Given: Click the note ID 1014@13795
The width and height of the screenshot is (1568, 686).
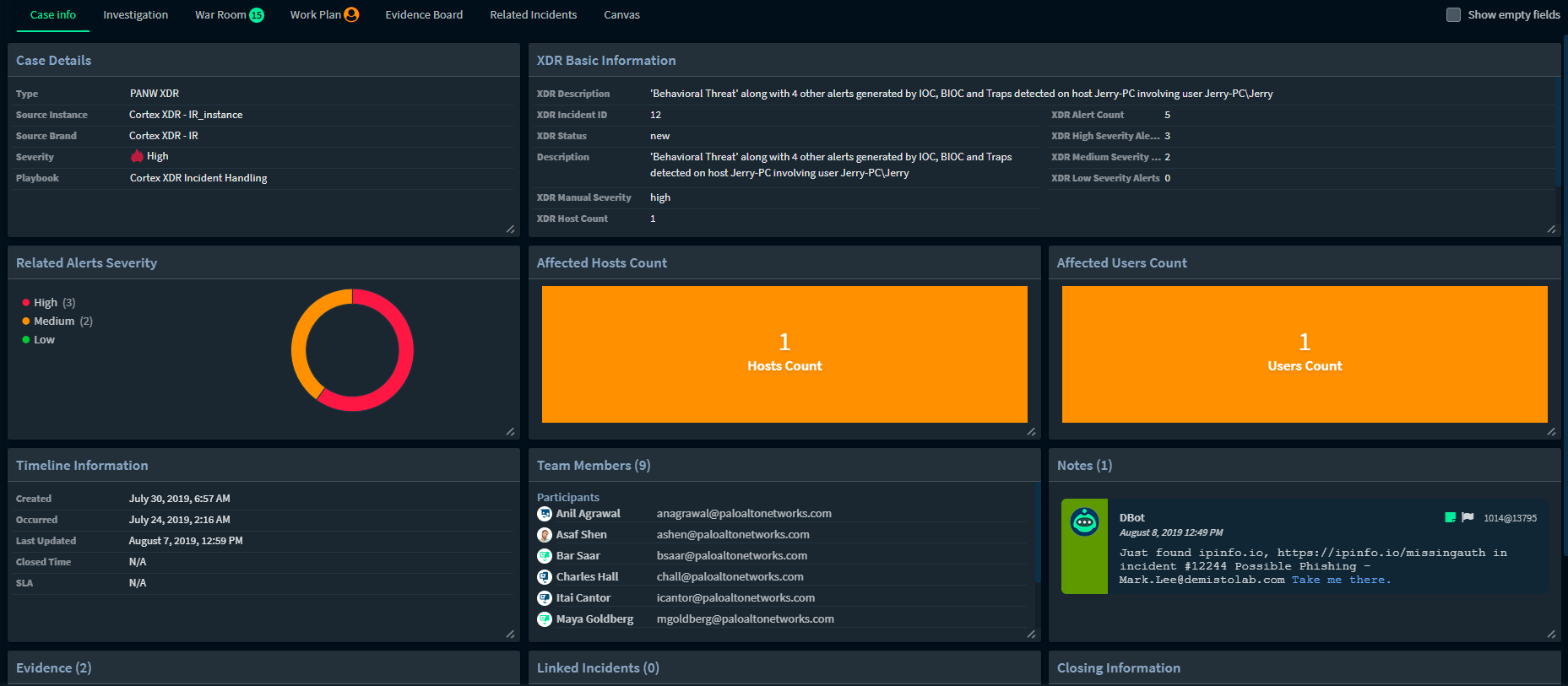Looking at the screenshot, I should (x=1510, y=518).
